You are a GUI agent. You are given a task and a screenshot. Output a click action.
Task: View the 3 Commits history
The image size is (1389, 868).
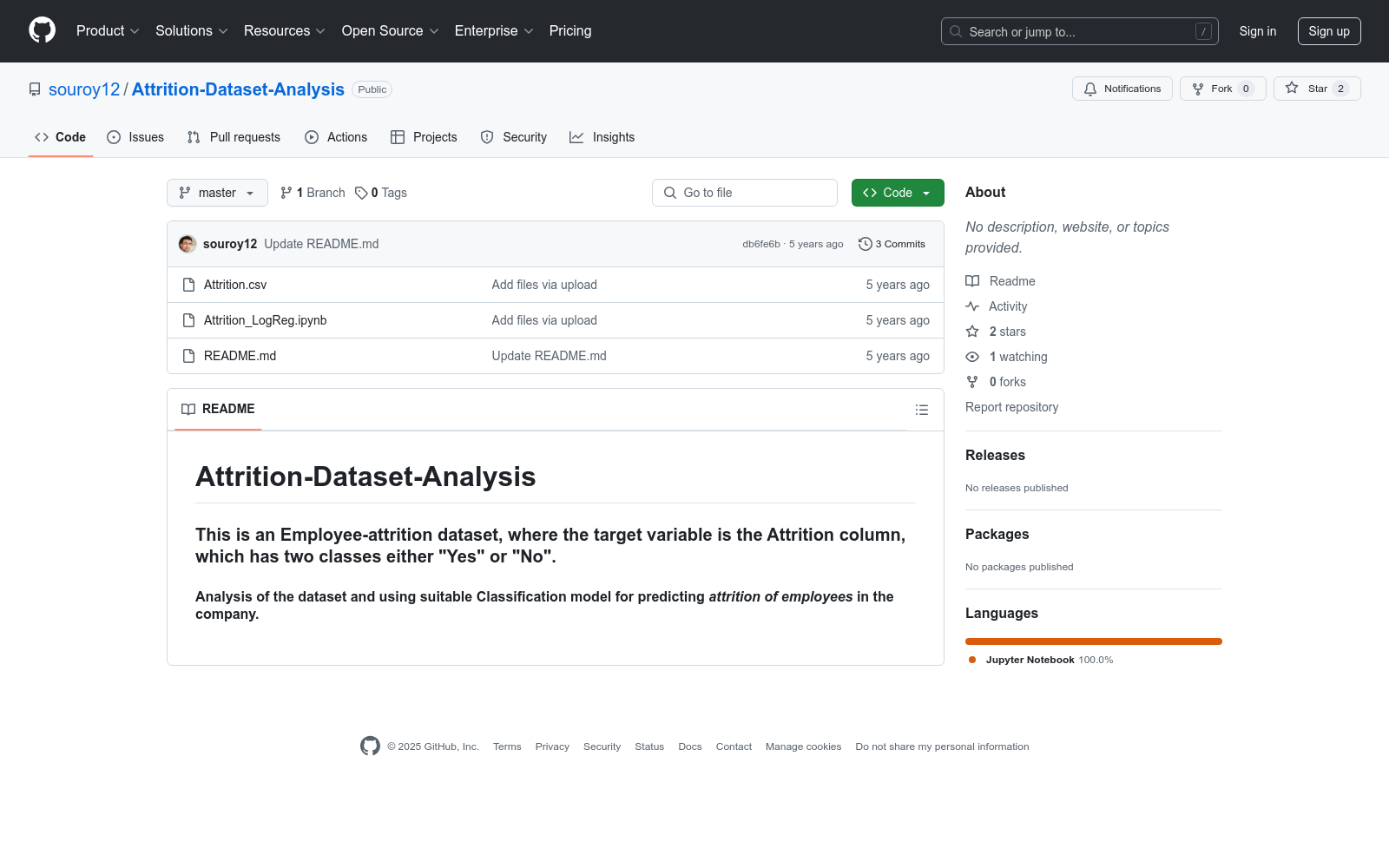click(x=892, y=244)
